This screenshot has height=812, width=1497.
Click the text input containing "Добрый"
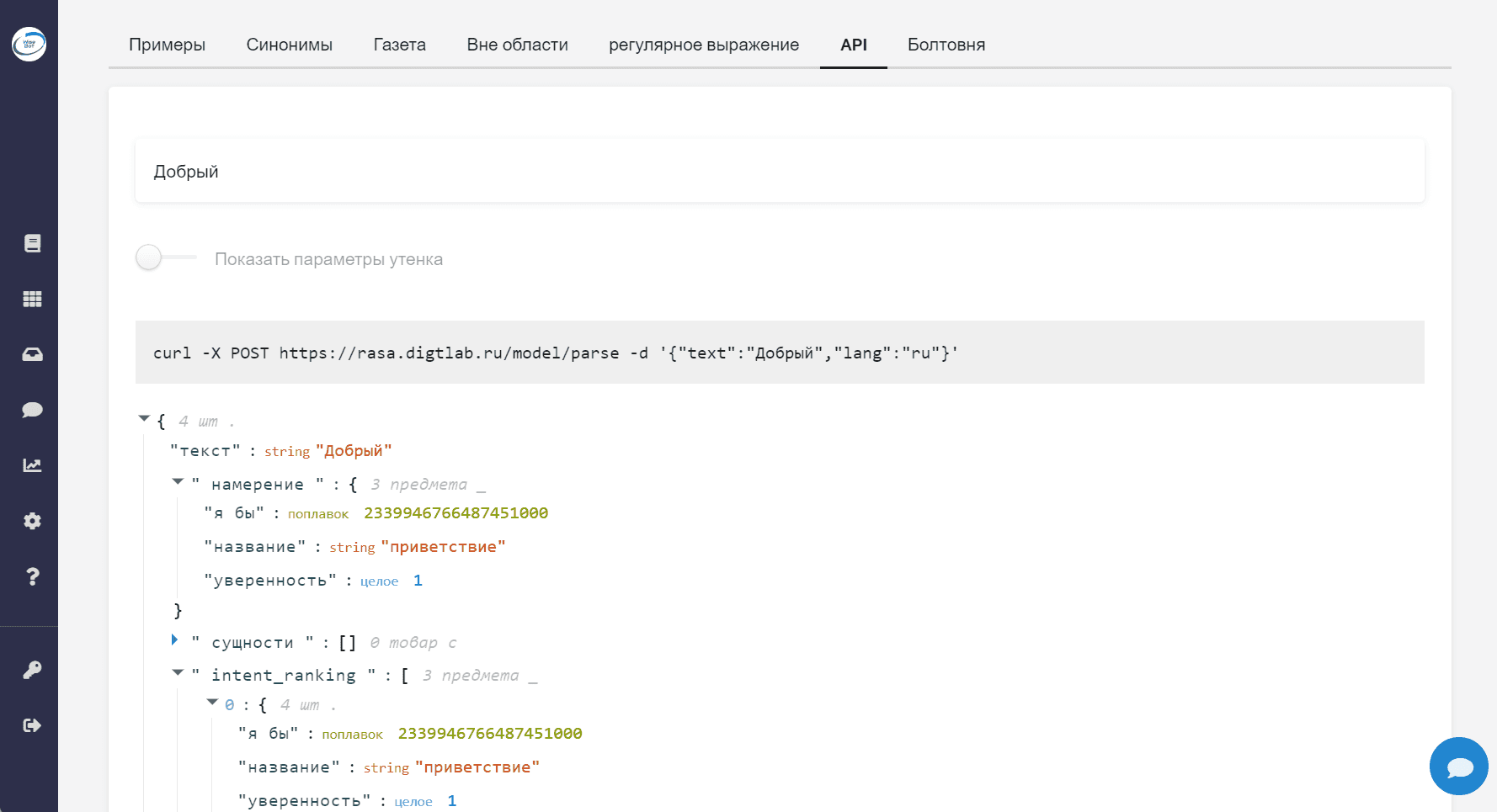780,171
